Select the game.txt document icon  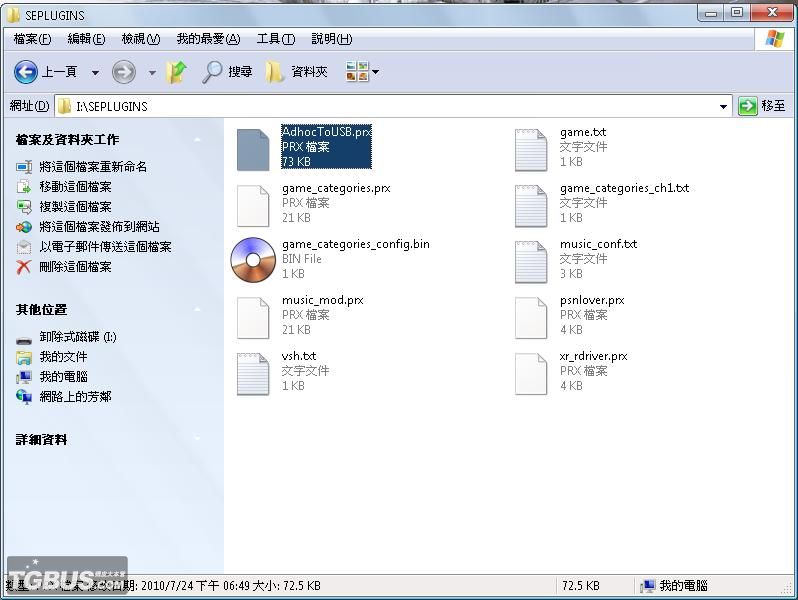(x=531, y=150)
